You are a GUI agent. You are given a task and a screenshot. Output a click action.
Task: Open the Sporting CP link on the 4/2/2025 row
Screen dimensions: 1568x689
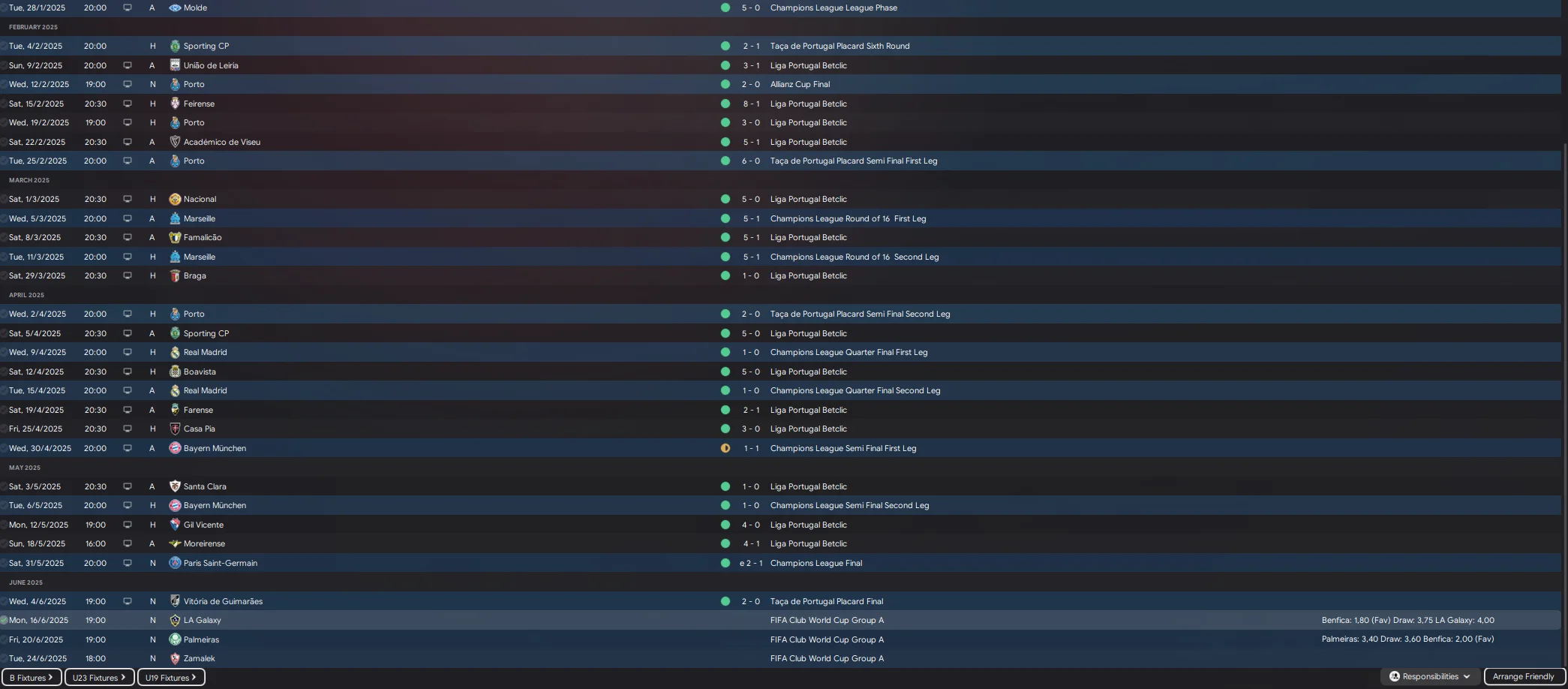(x=206, y=46)
